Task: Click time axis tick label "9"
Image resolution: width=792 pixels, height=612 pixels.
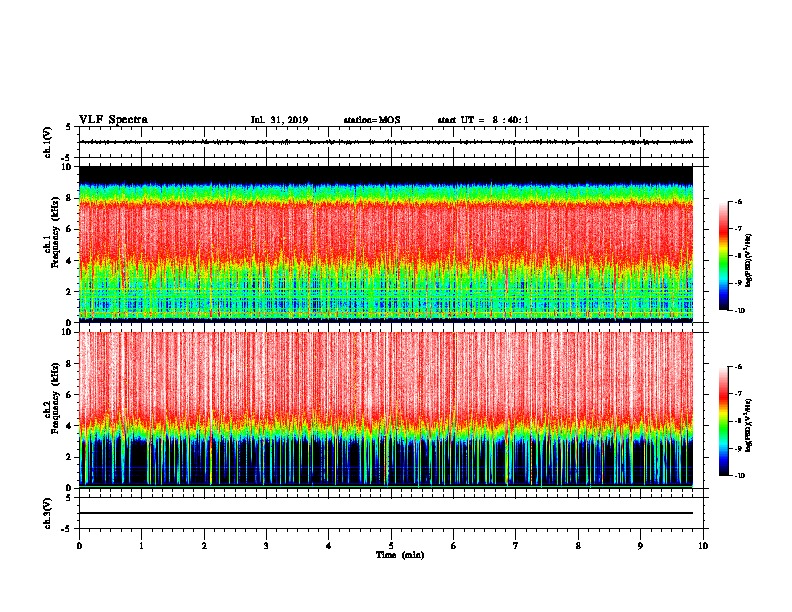Action: pos(640,546)
